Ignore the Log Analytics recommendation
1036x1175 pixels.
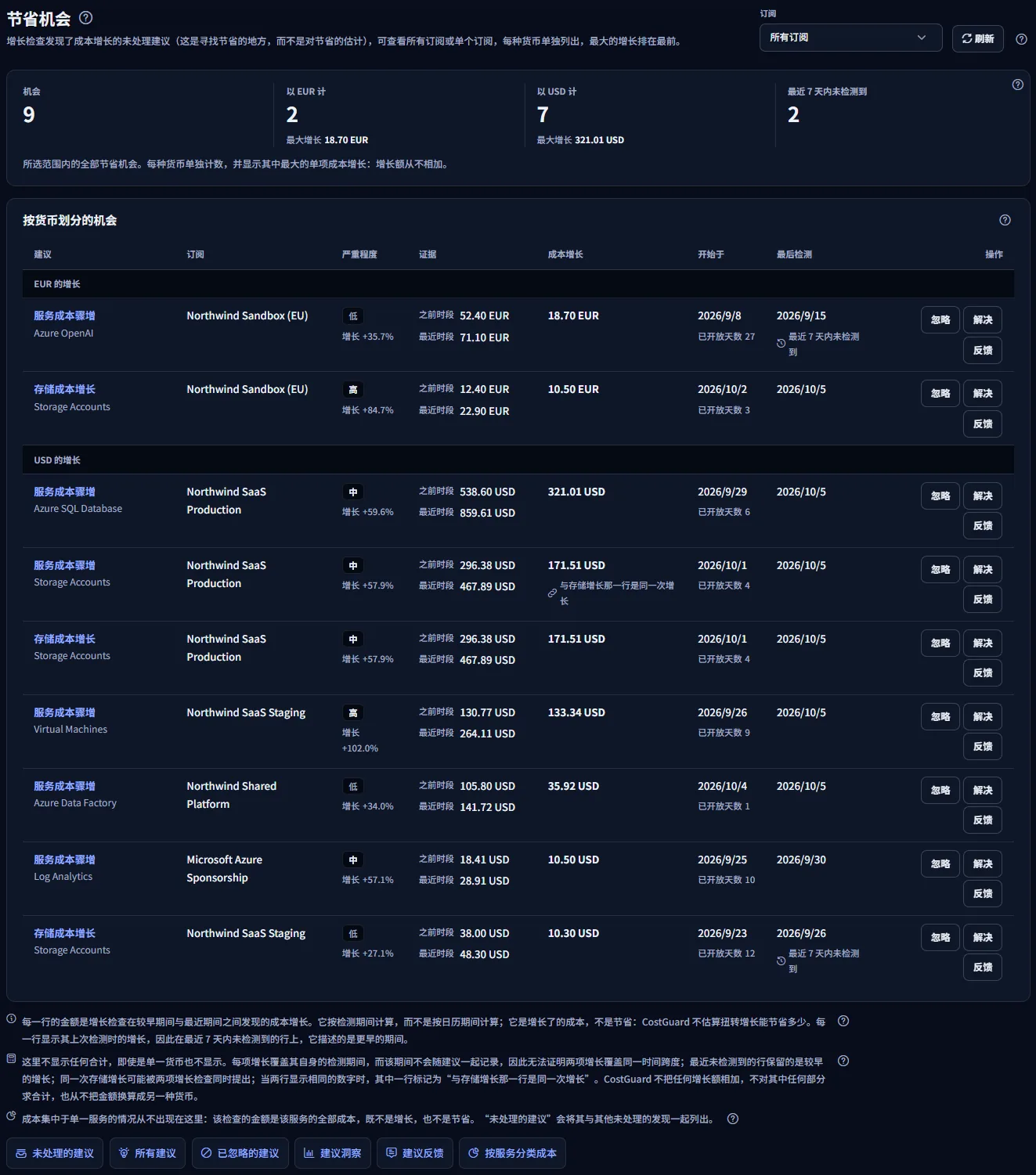(940, 863)
